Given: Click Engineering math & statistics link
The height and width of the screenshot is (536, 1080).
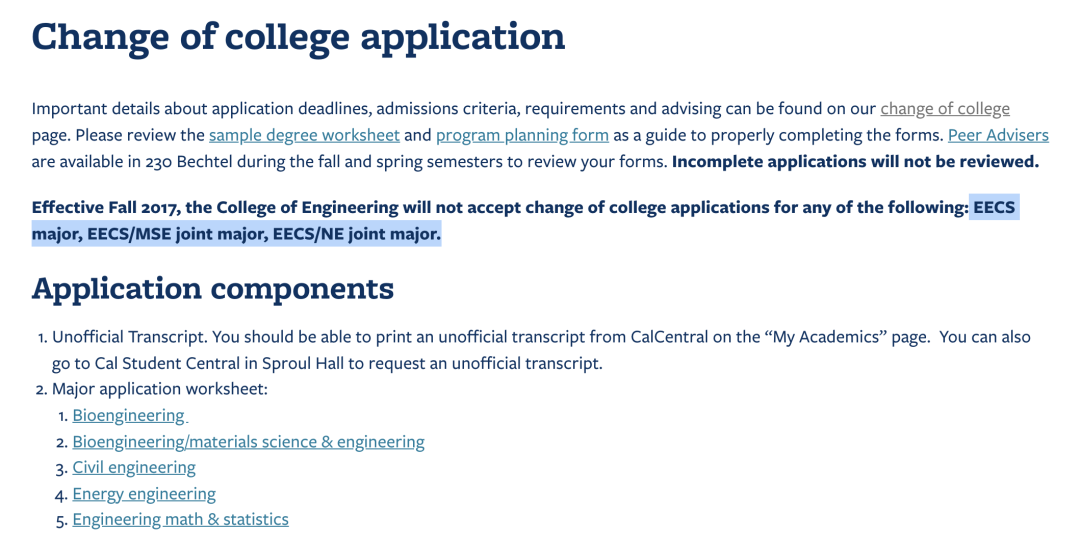Looking at the screenshot, I should click(x=180, y=519).
